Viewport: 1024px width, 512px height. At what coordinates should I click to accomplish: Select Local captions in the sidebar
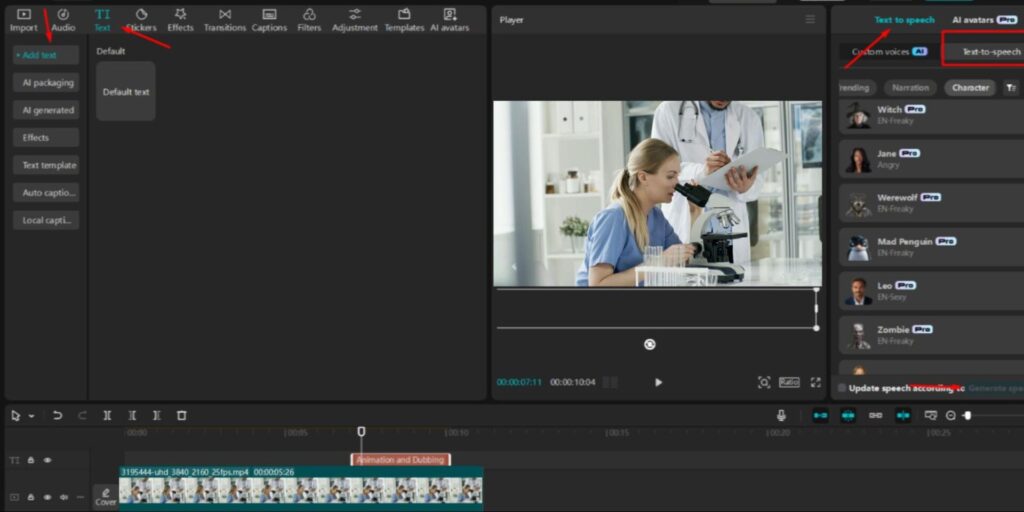(x=46, y=220)
